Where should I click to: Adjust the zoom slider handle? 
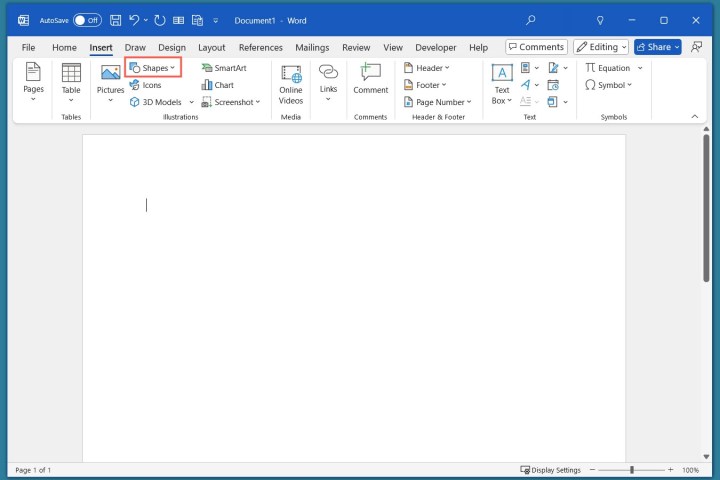[x=631, y=470]
